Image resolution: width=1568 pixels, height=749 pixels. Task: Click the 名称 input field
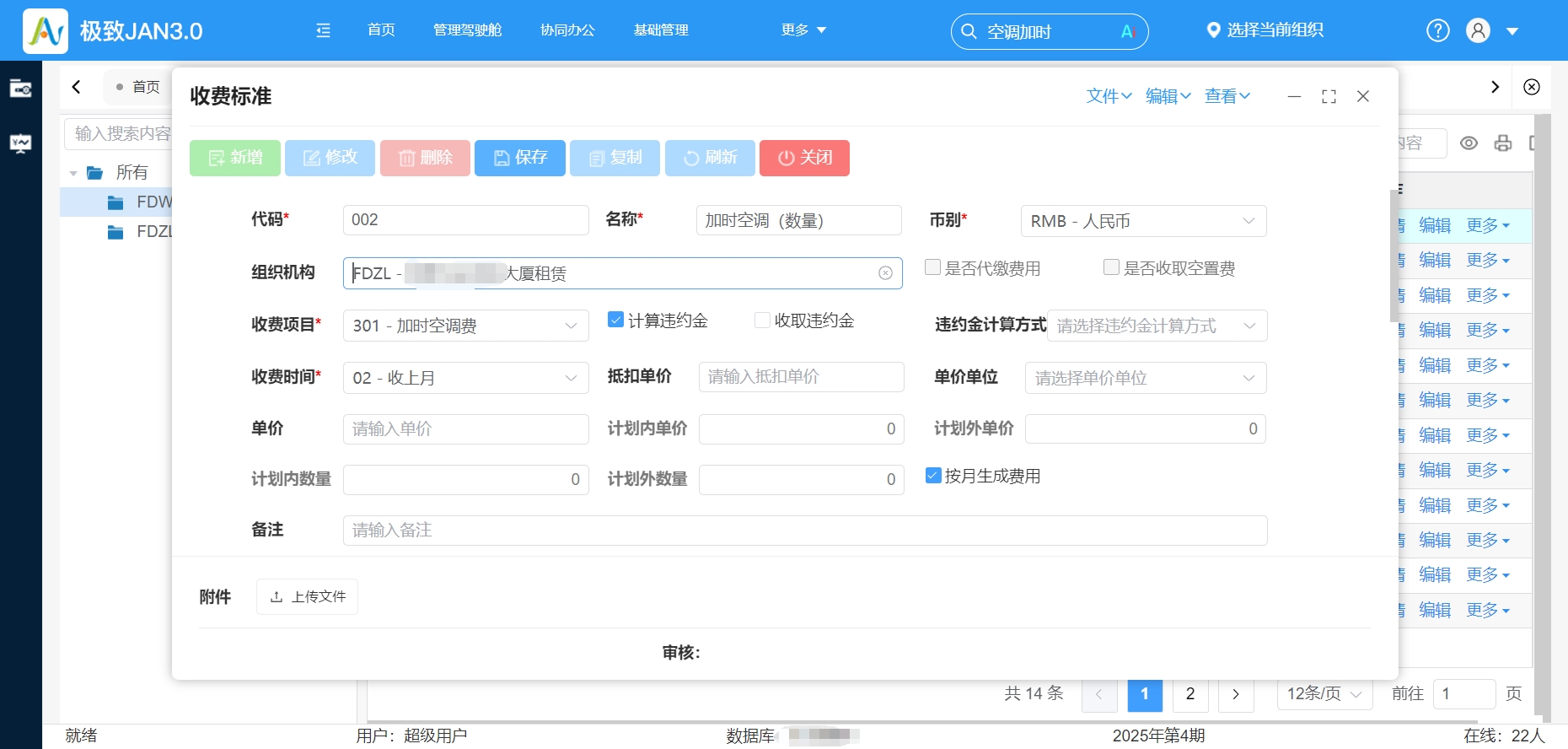(798, 220)
